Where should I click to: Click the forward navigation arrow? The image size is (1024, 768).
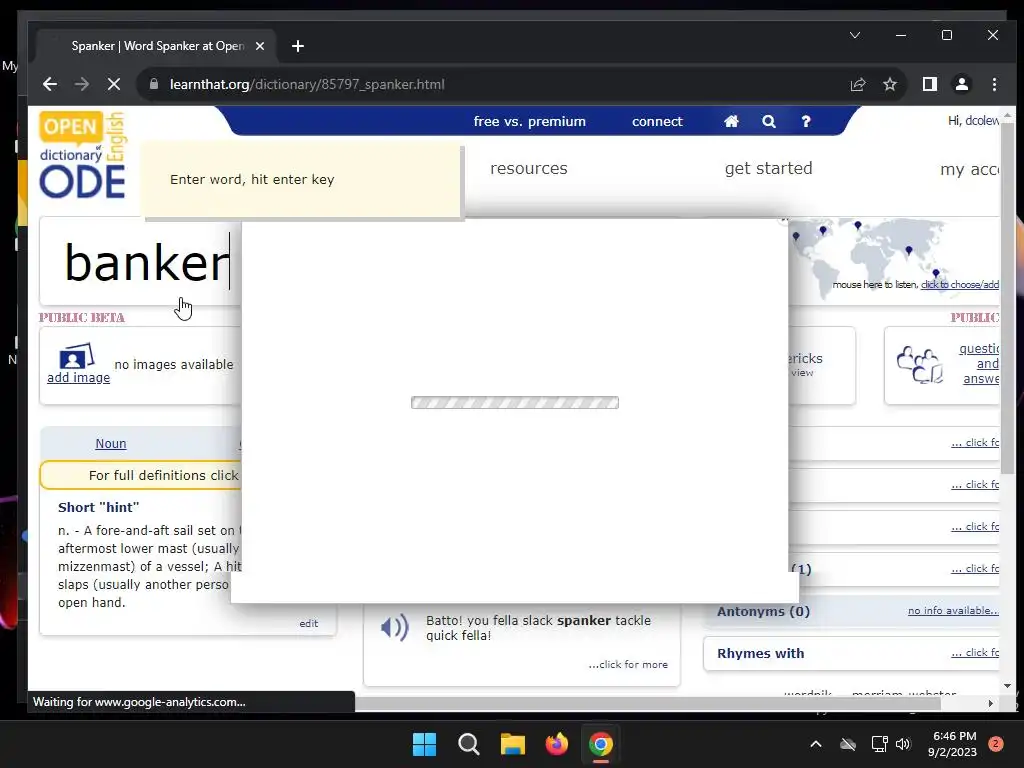[x=82, y=84]
